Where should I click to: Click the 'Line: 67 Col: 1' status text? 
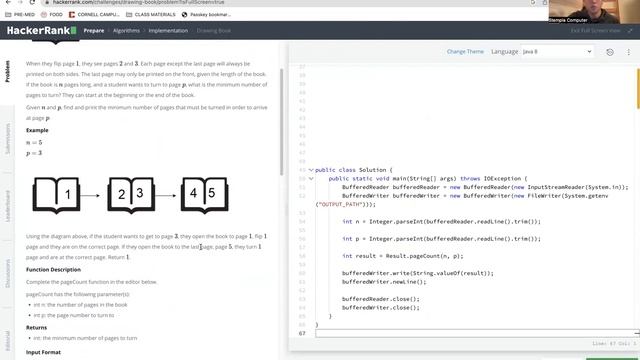click(x=614, y=344)
